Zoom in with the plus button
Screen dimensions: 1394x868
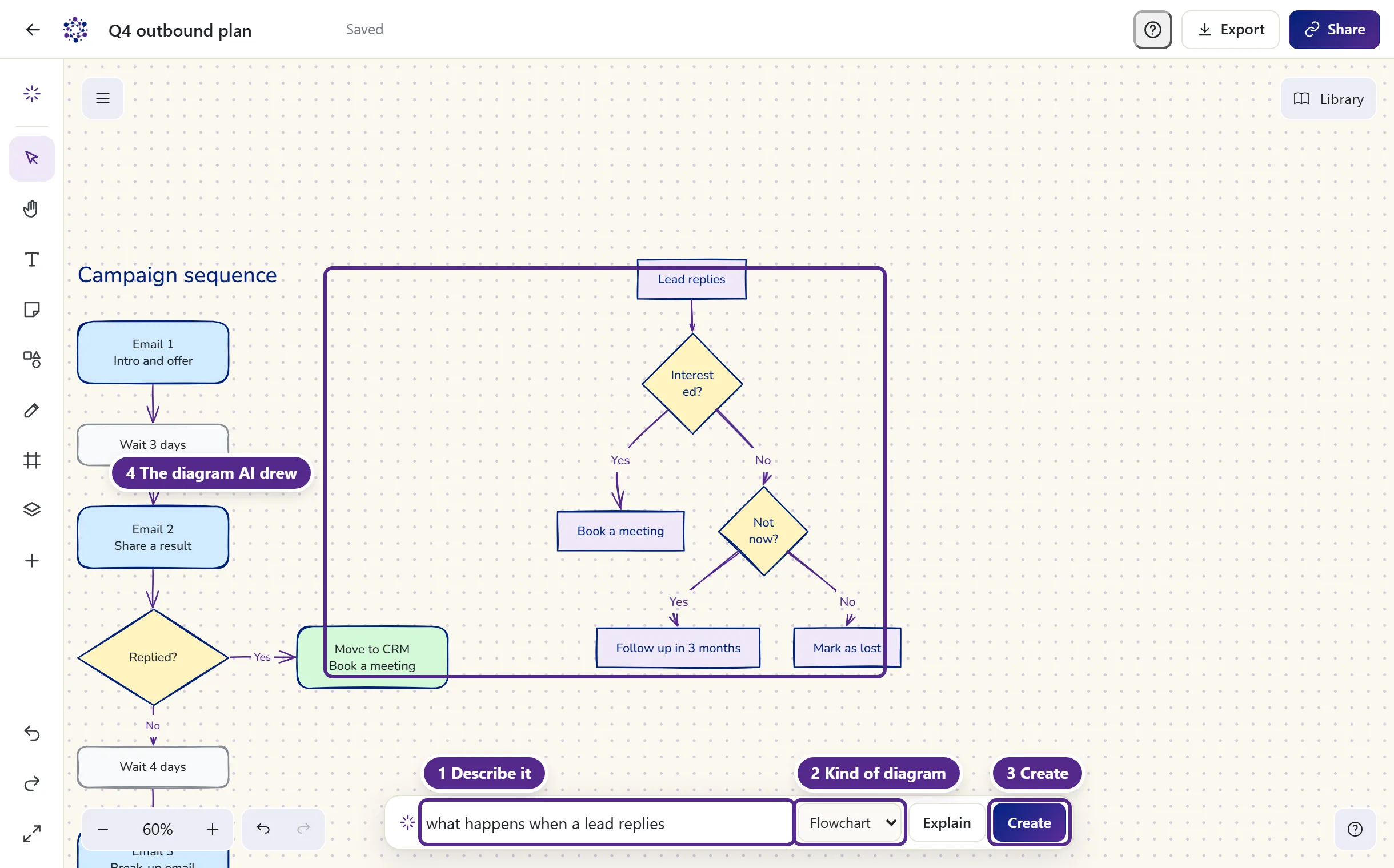point(213,829)
